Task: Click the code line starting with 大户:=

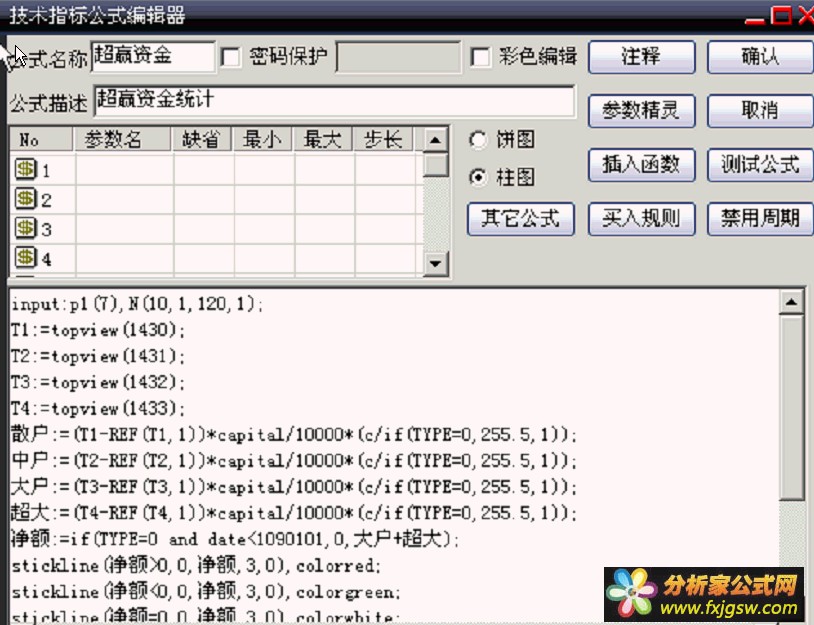Action: click(294, 487)
